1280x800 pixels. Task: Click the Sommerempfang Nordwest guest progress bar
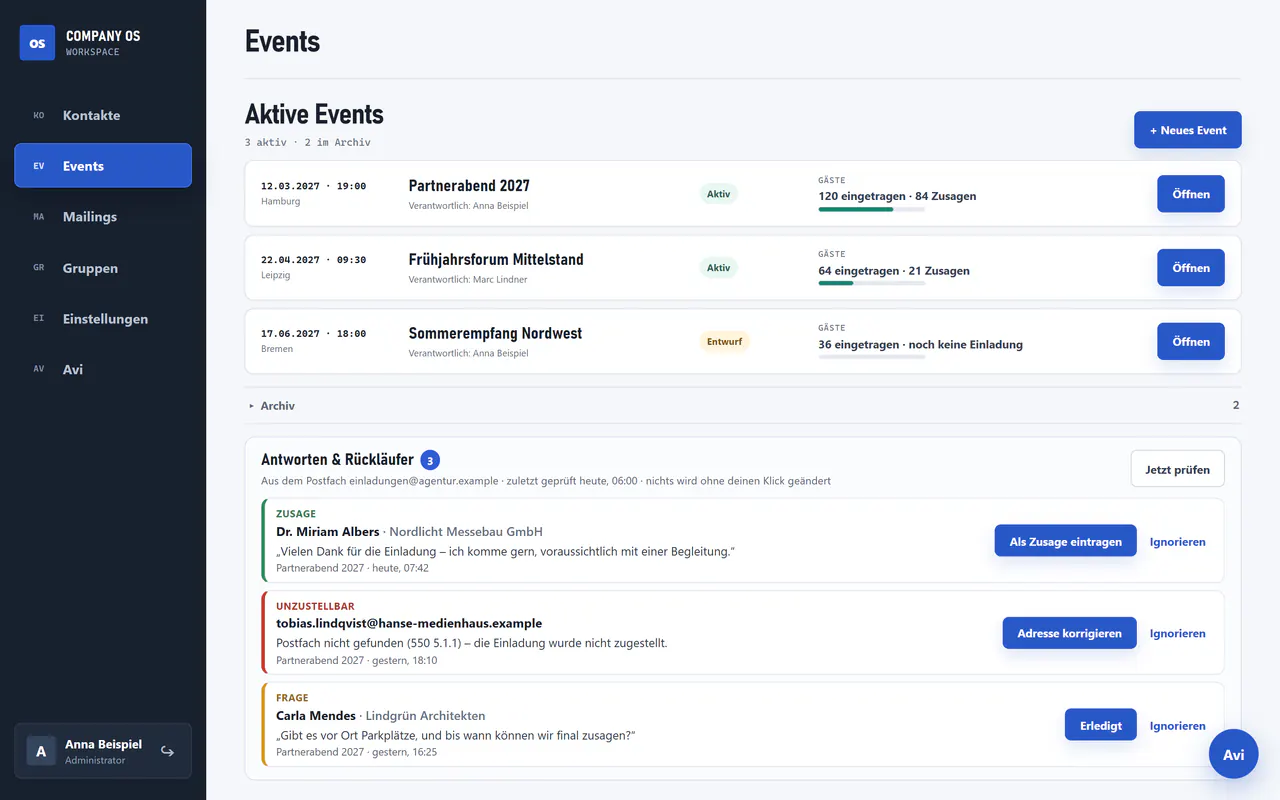pos(872,357)
